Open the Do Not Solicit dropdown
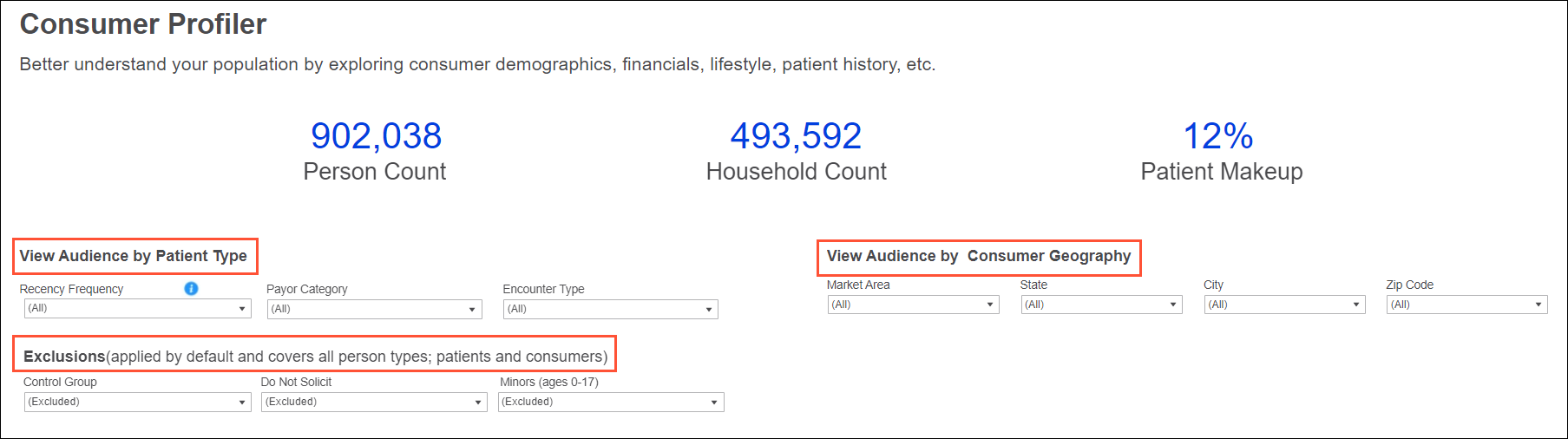This screenshot has height=439, width=1568. click(374, 402)
